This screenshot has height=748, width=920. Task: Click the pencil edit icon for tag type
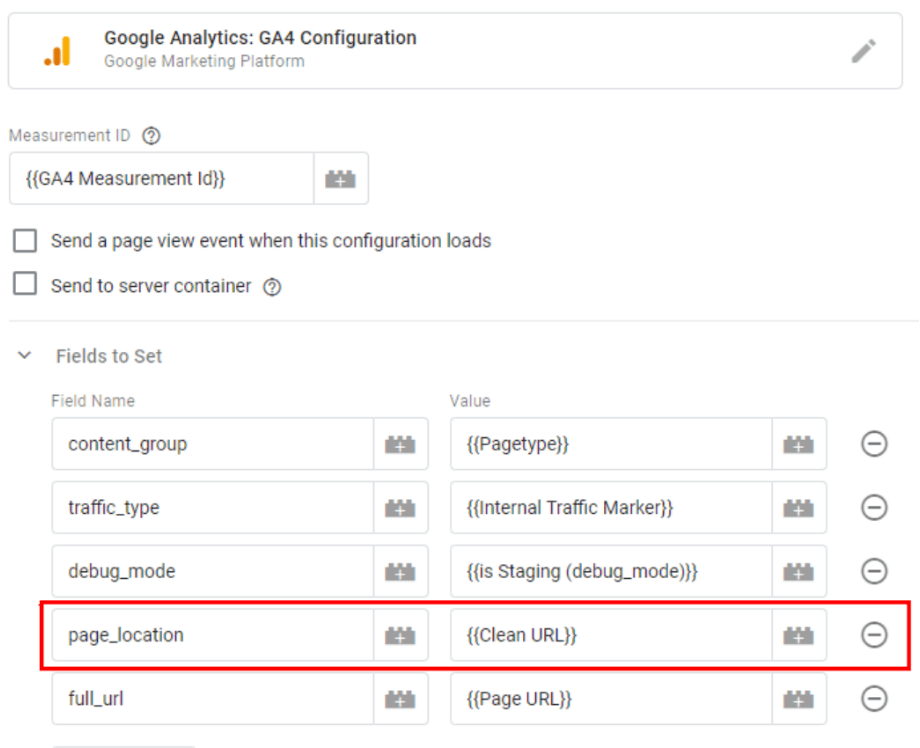[863, 51]
